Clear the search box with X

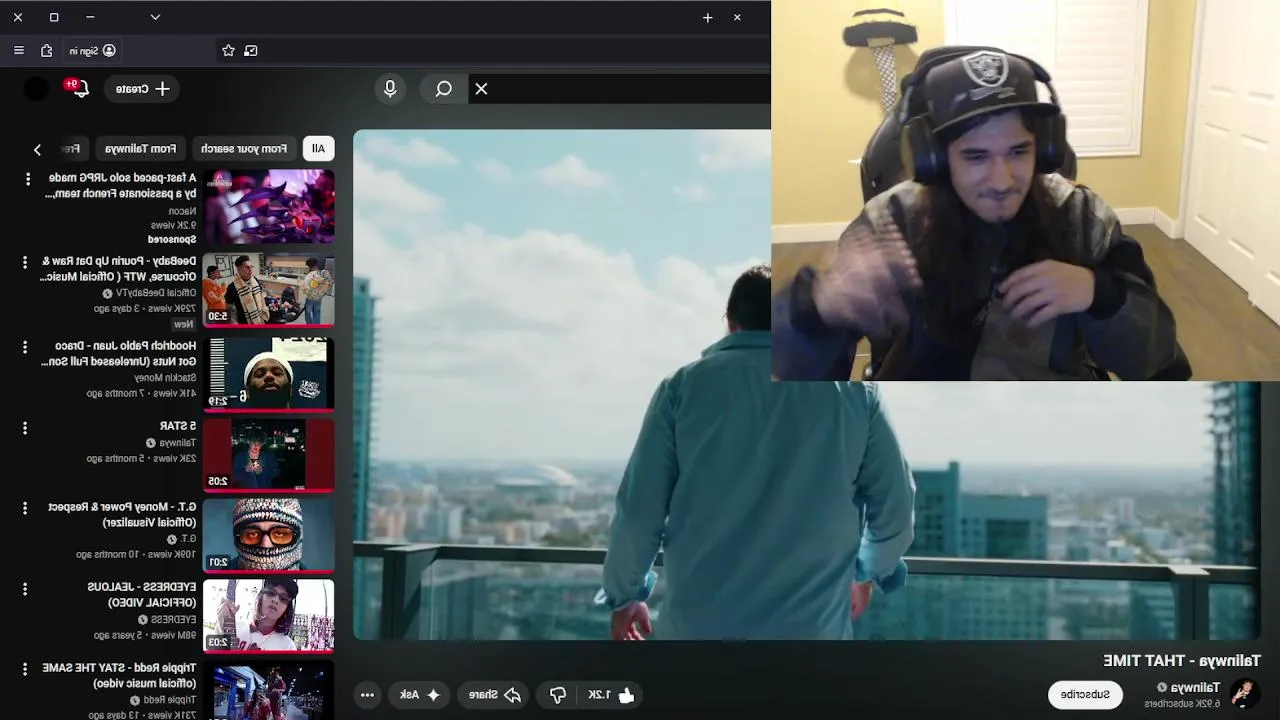[x=481, y=89]
